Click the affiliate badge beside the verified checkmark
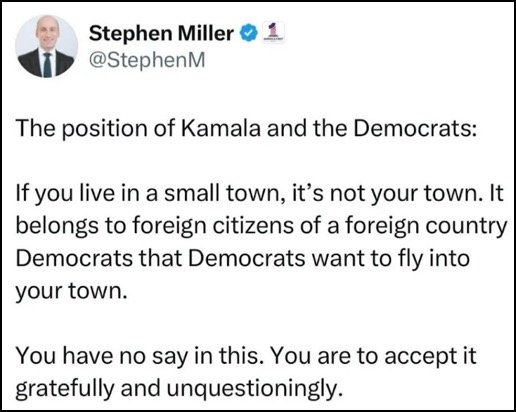The width and height of the screenshot is (516, 412). (273, 33)
